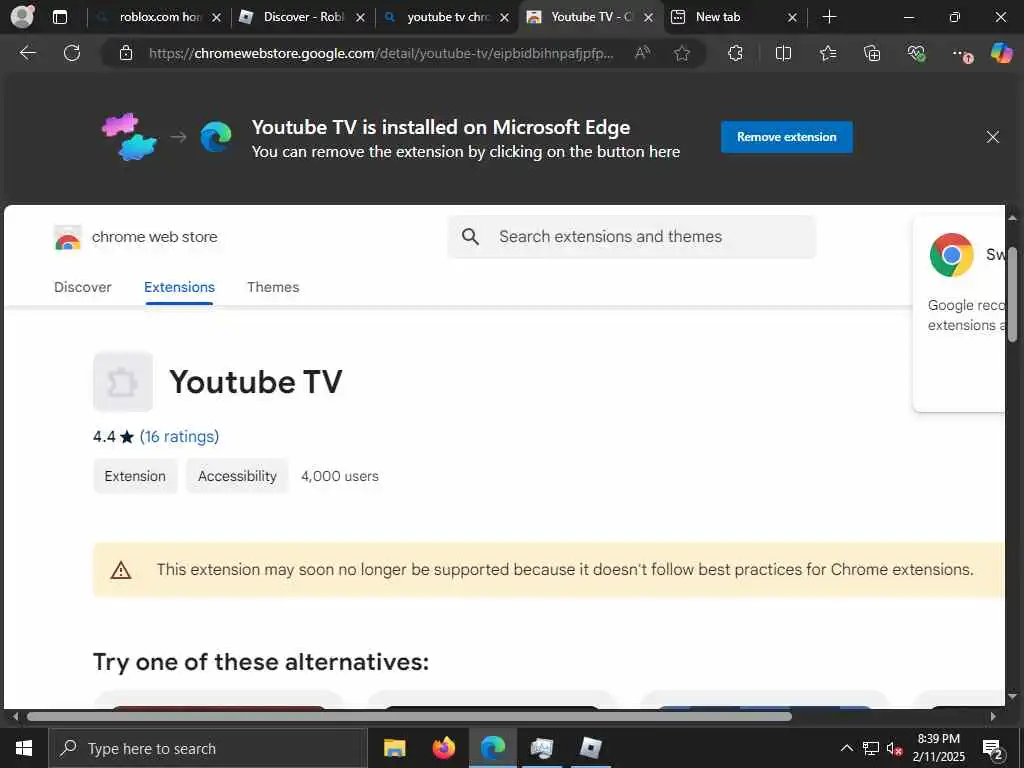Open Settings and more menu
The image size is (1024, 768).
click(x=961, y=54)
